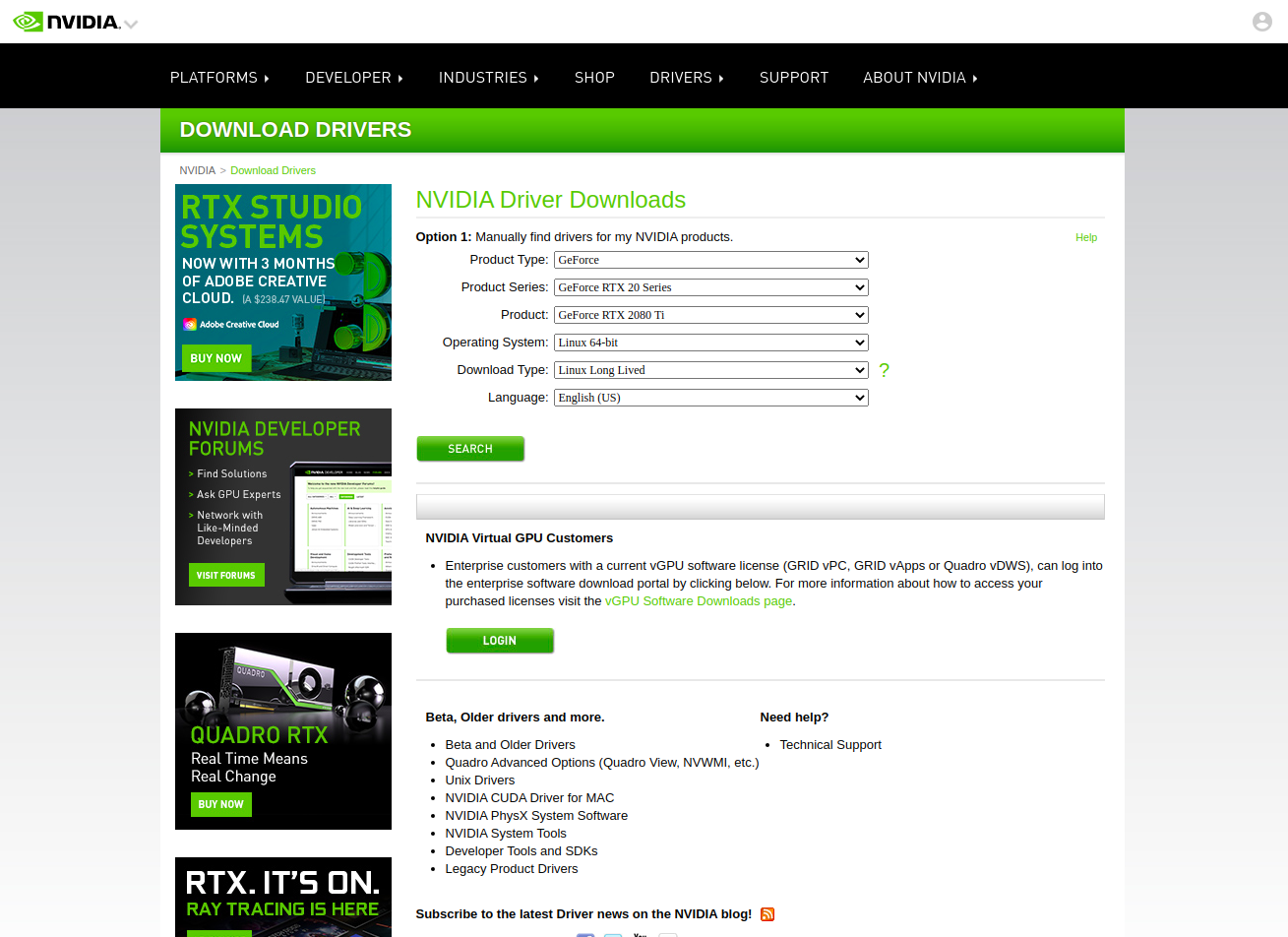Click VISIT FORUMS on developer forums banner
Screen dimensions: 1288x937
[226, 575]
